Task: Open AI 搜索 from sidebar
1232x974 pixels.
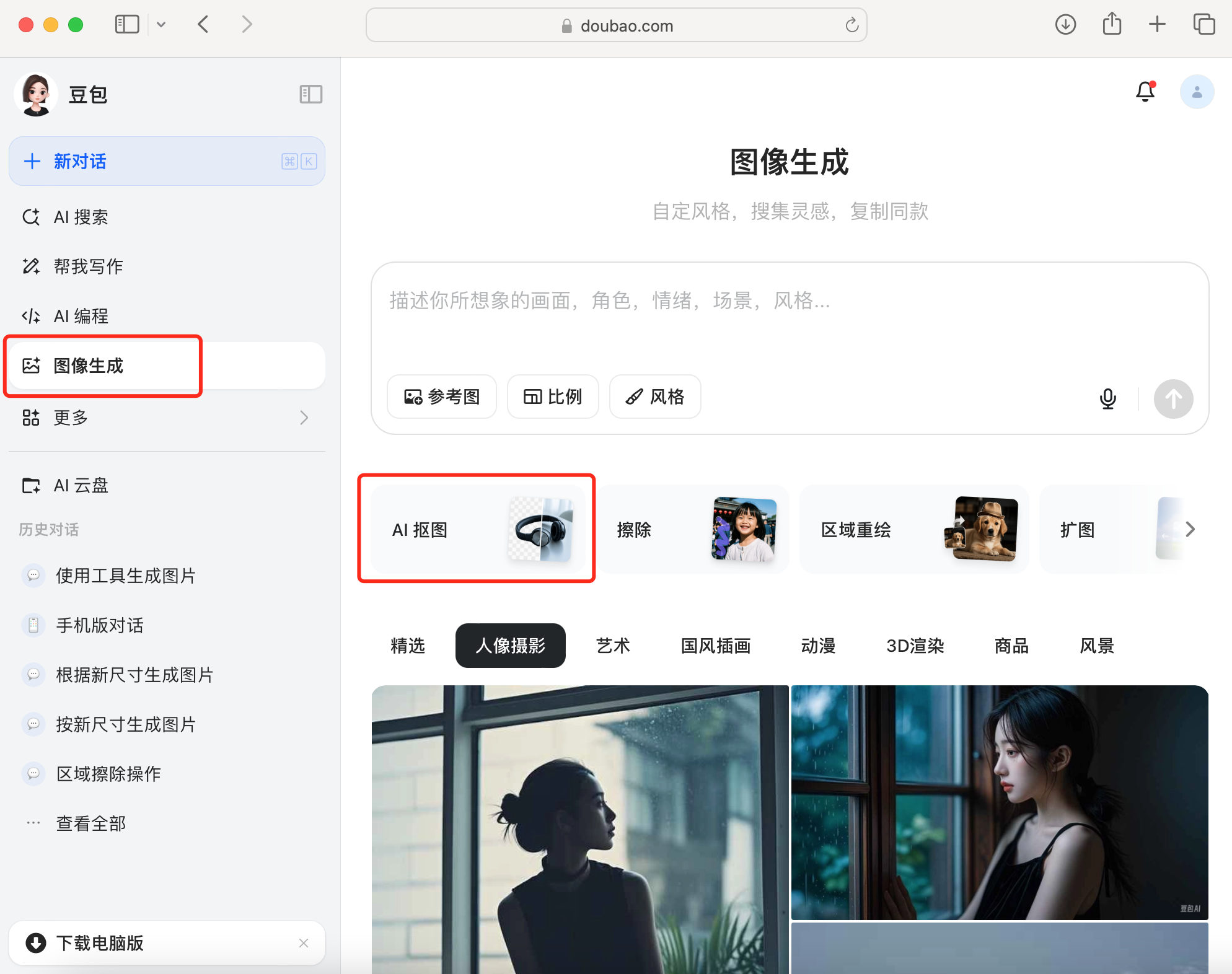Action: [167, 217]
